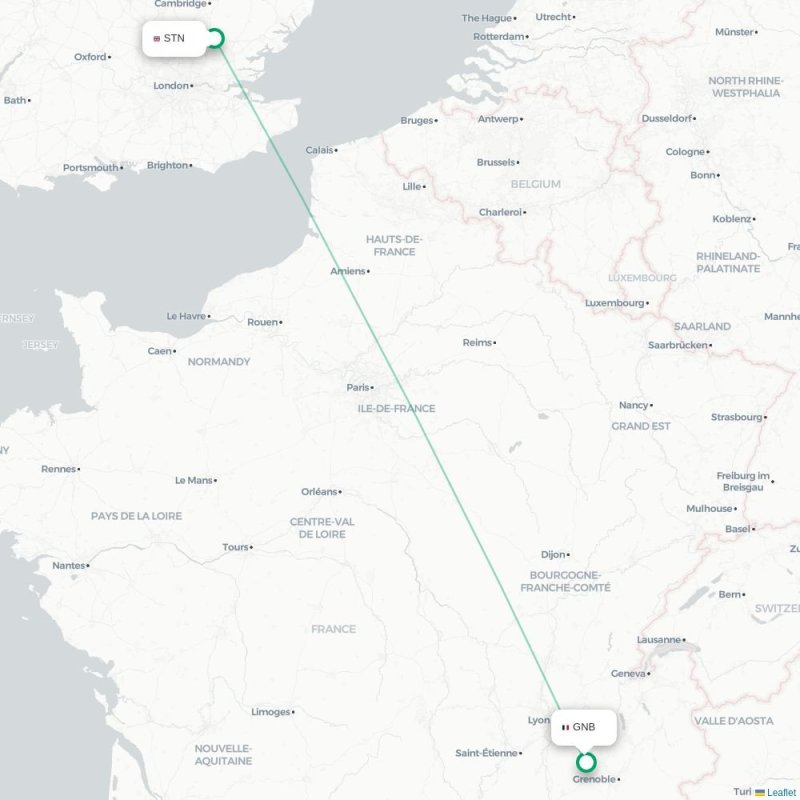
Task: Click the Strasbourg city label
Action: tap(737, 417)
